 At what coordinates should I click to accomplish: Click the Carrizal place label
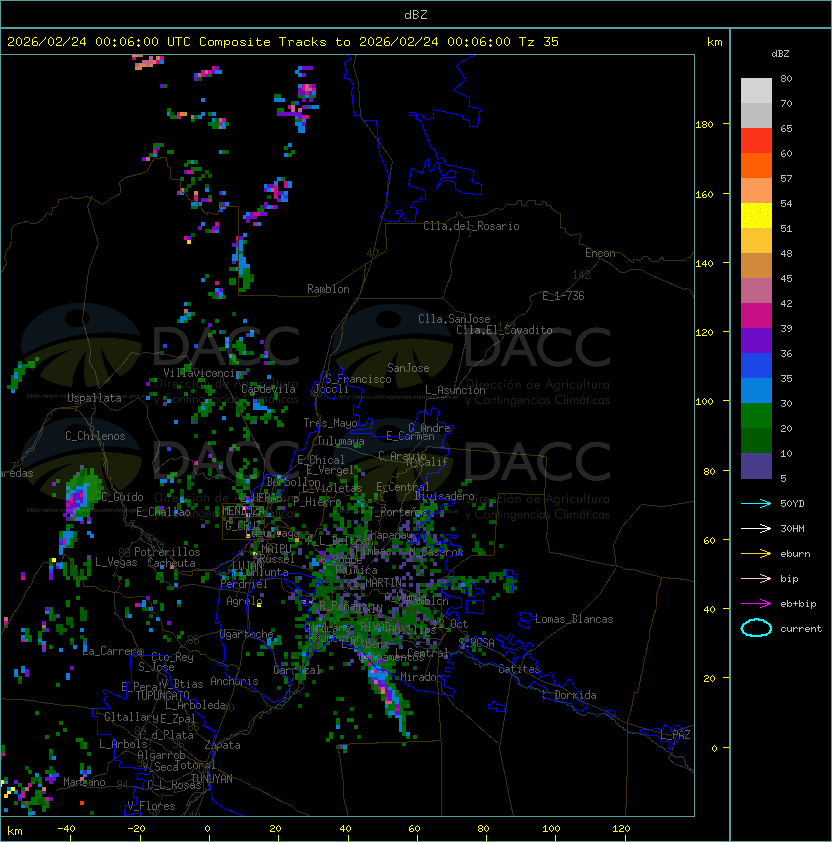(x=296, y=670)
